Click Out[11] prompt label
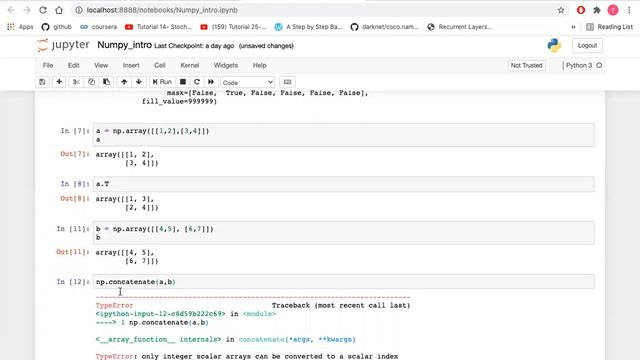 pyautogui.click(x=73, y=252)
